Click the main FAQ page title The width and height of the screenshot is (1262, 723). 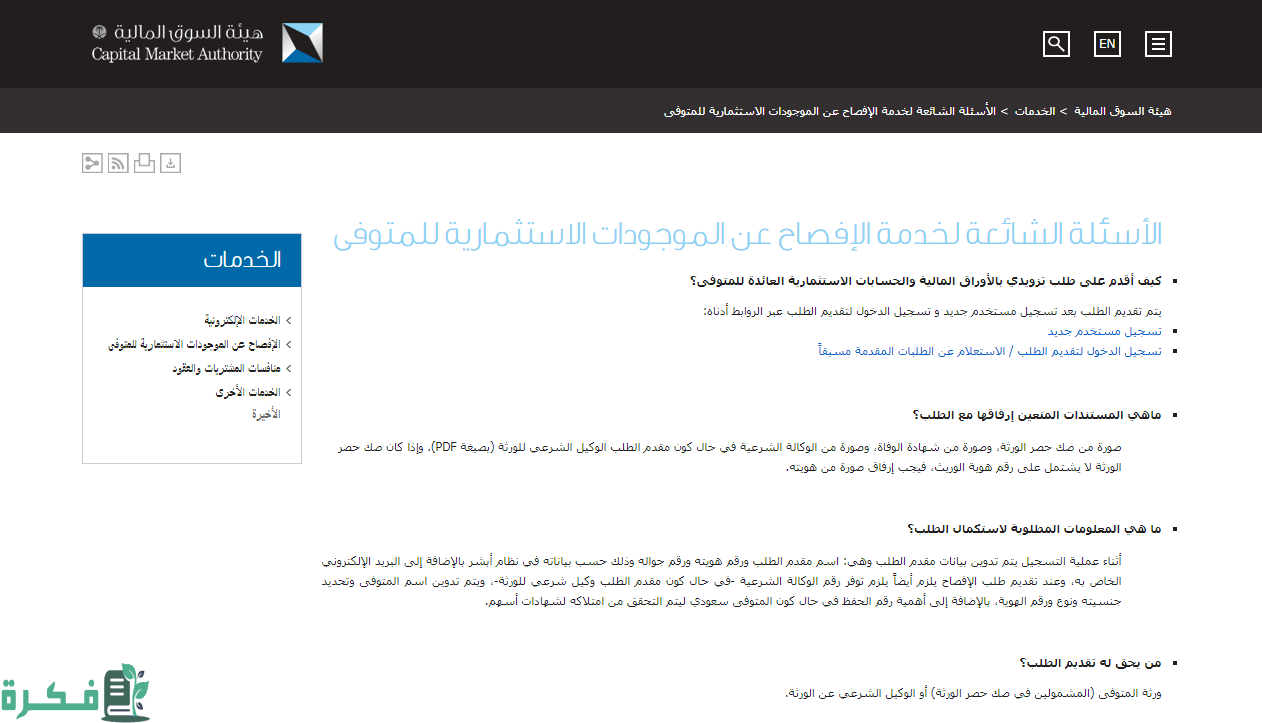tap(747, 236)
